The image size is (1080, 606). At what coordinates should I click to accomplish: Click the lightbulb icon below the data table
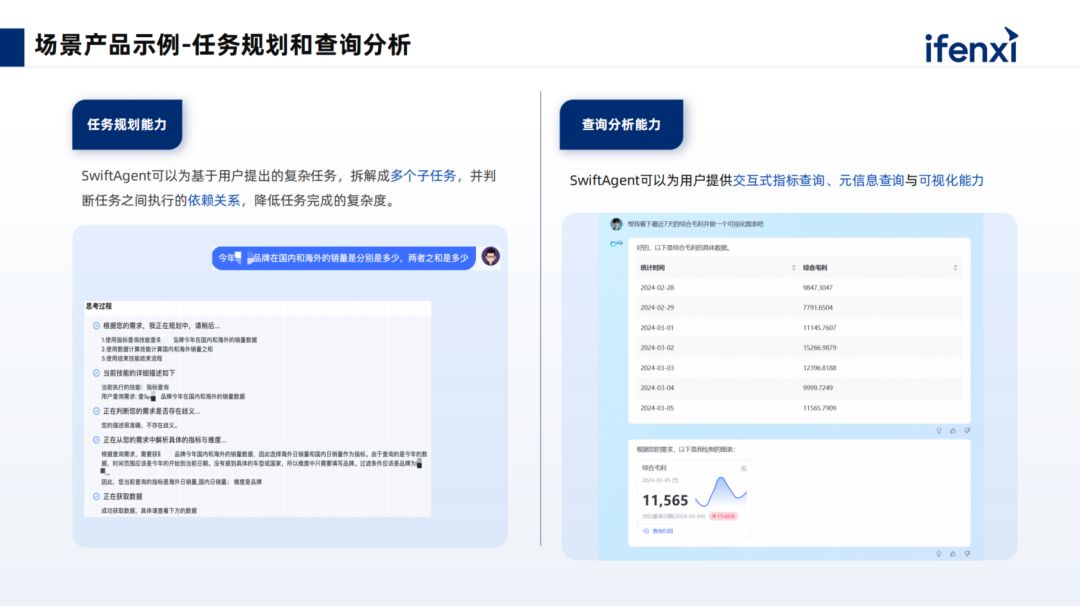939,430
